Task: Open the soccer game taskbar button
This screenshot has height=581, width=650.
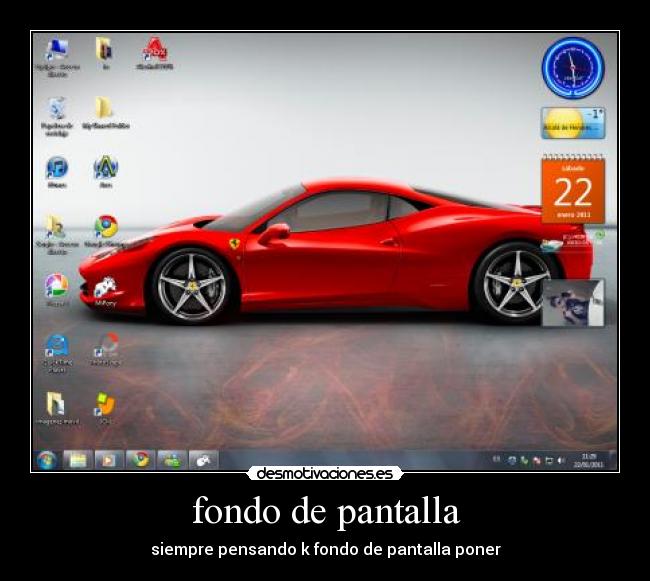Action: pos(203,460)
